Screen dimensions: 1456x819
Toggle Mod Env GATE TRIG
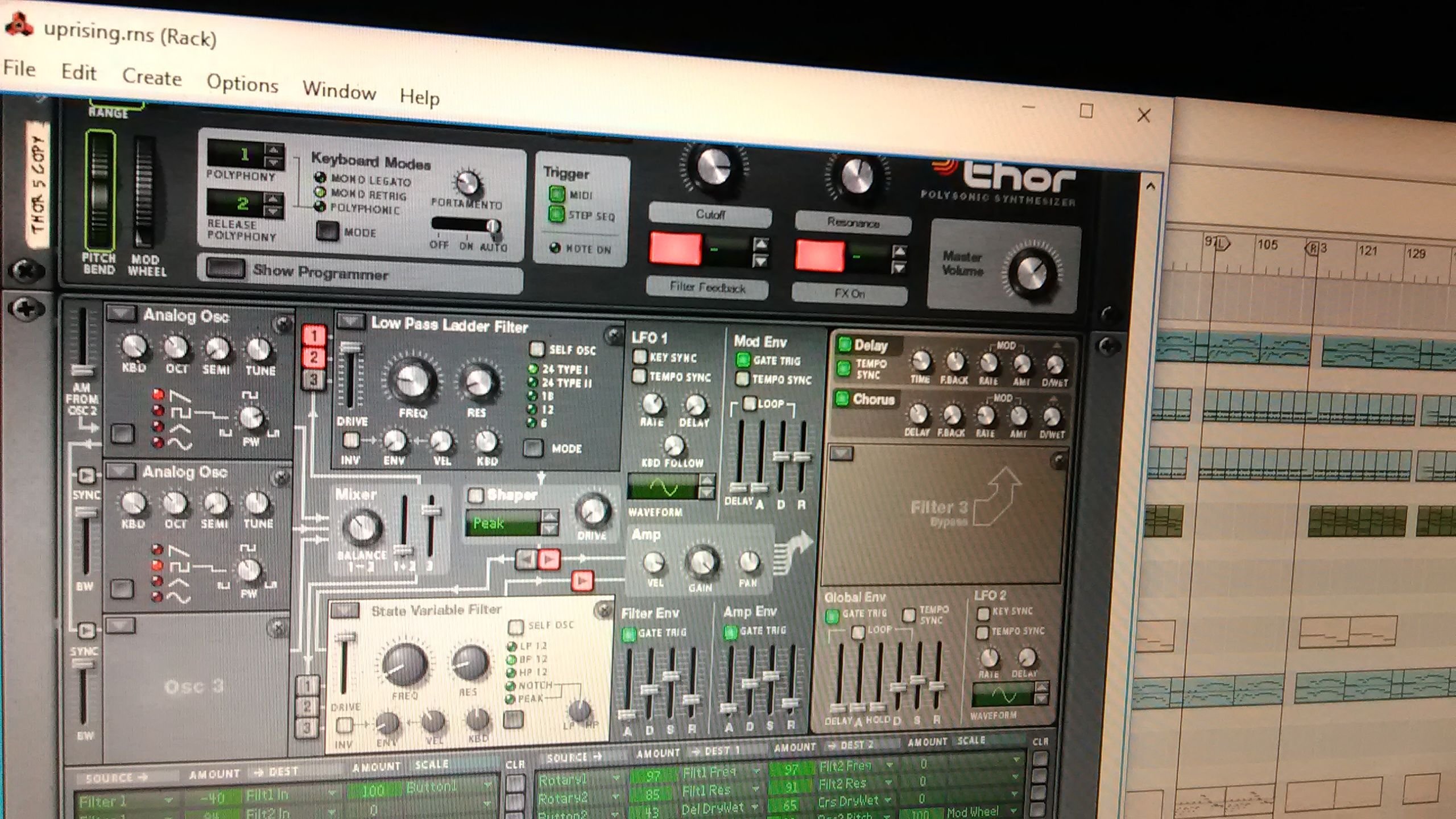tap(742, 359)
